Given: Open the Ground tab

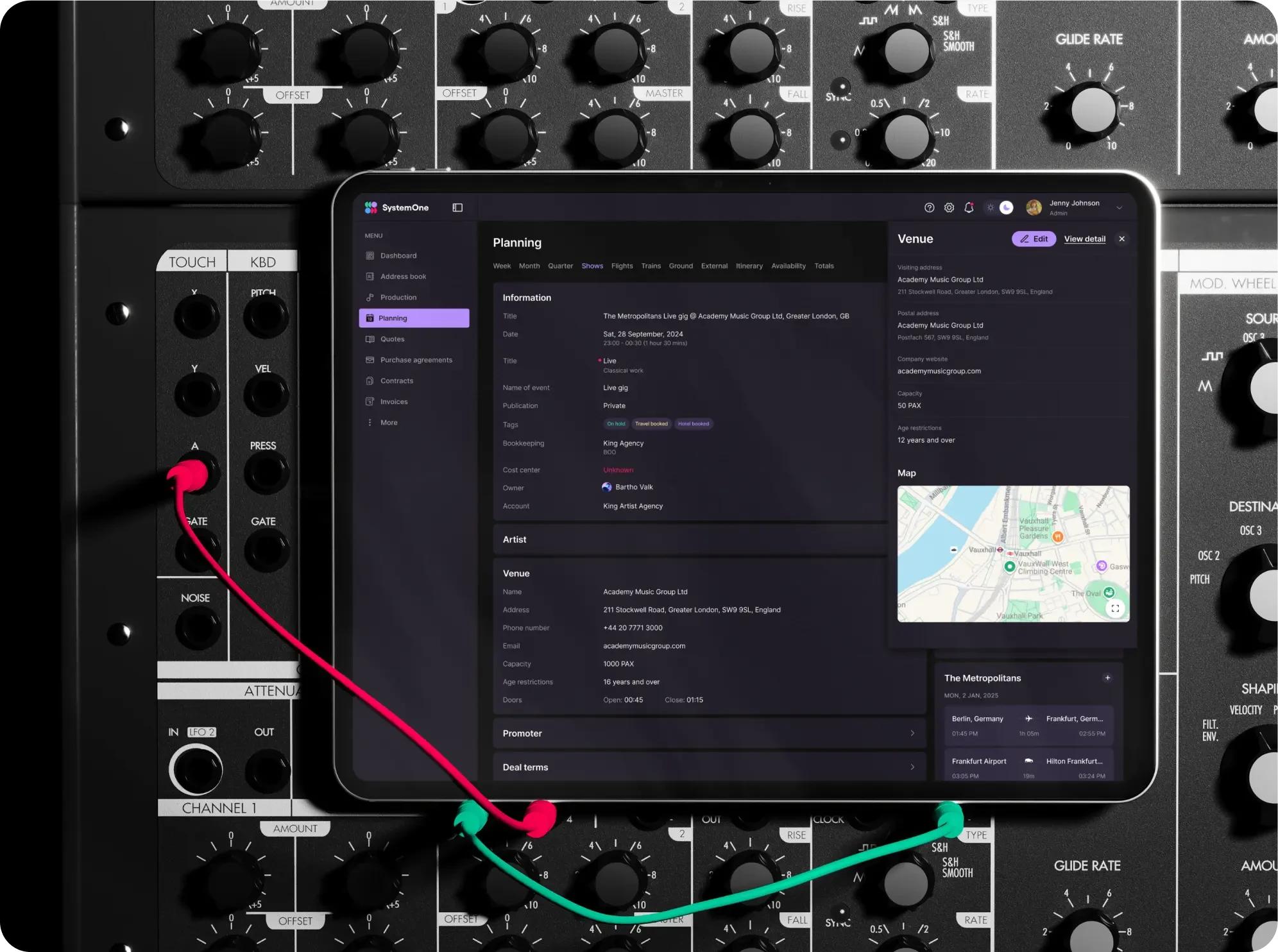Looking at the screenshot, I should click(681, 266).
